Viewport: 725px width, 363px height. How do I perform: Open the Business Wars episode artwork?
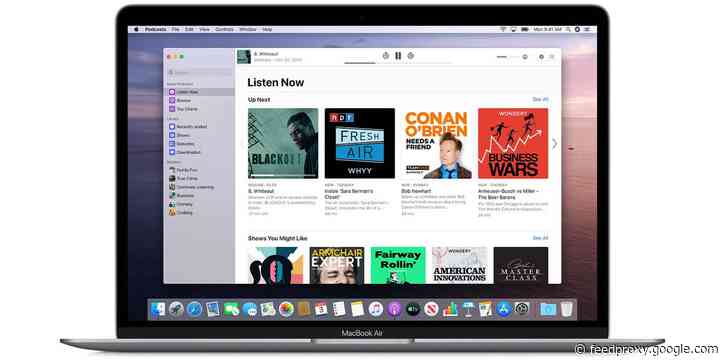click(x=513, y=143)
